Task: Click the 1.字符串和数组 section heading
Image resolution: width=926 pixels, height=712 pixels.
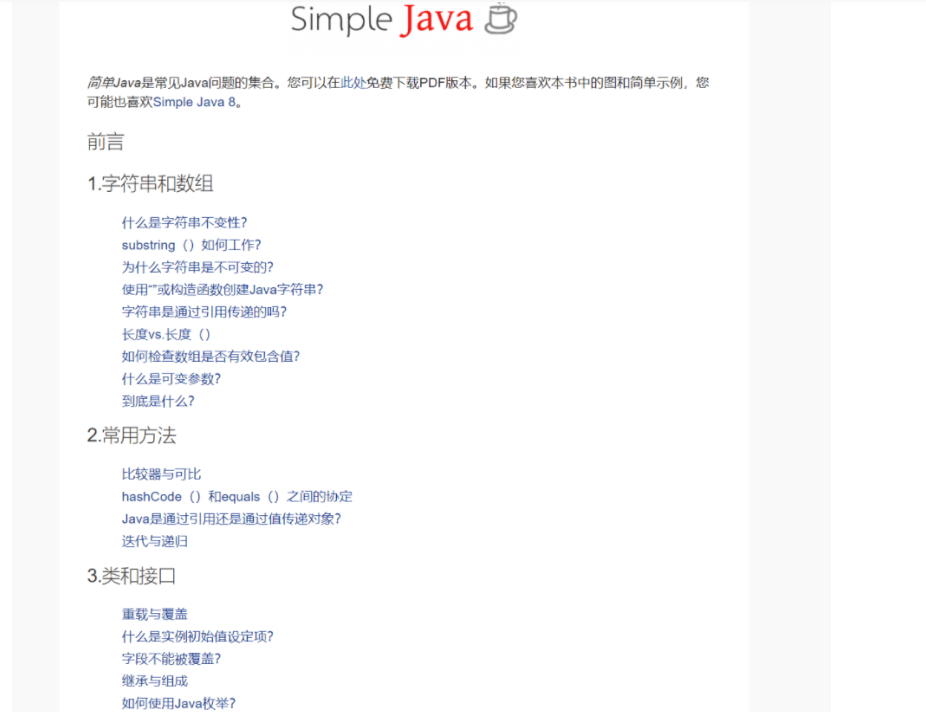Action: pyautogui.click(x=150, y=184)
